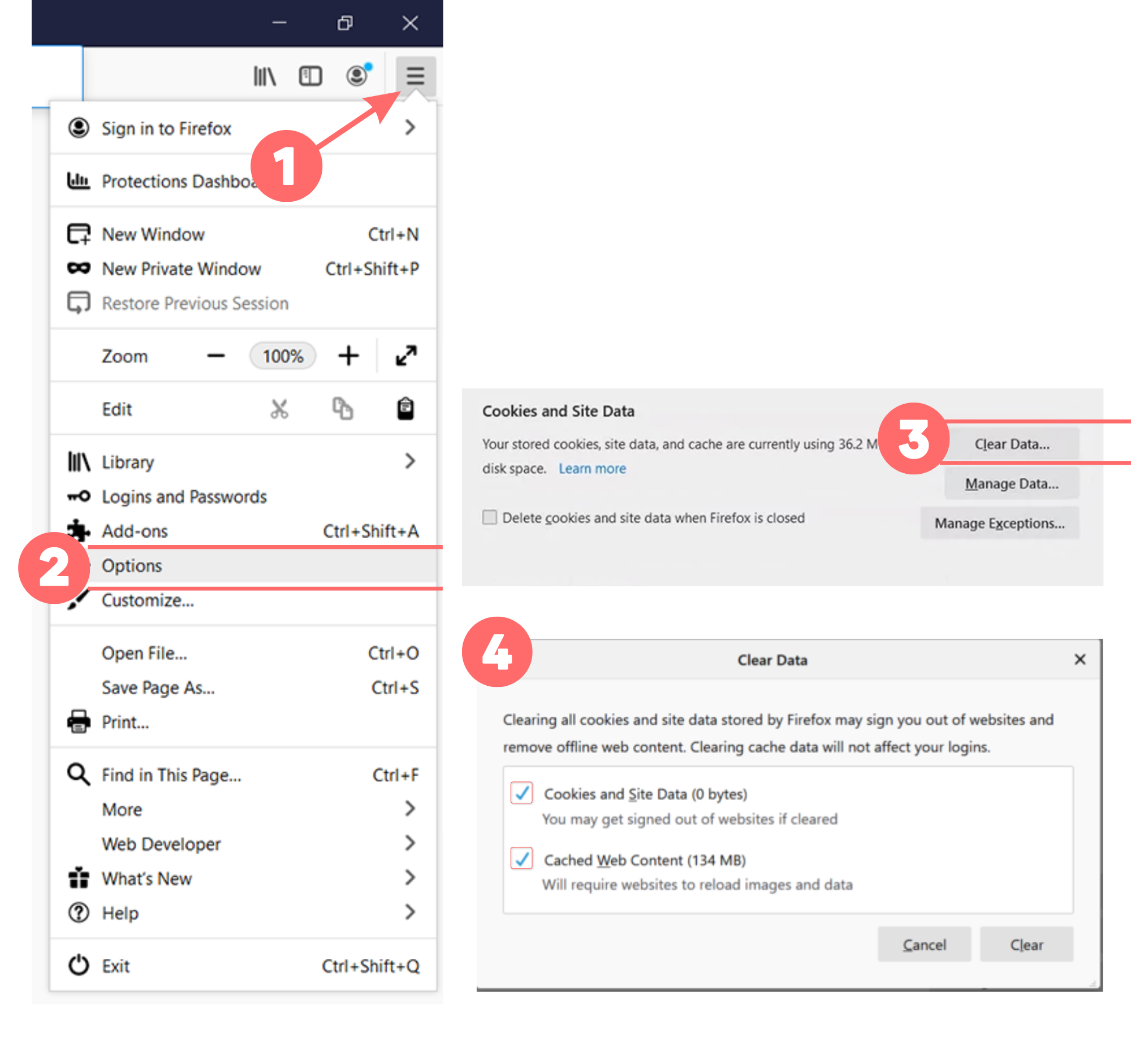Reset zoom via the 100% indicator
Screen dimensions: 1131x1064
tap(283, 356)
